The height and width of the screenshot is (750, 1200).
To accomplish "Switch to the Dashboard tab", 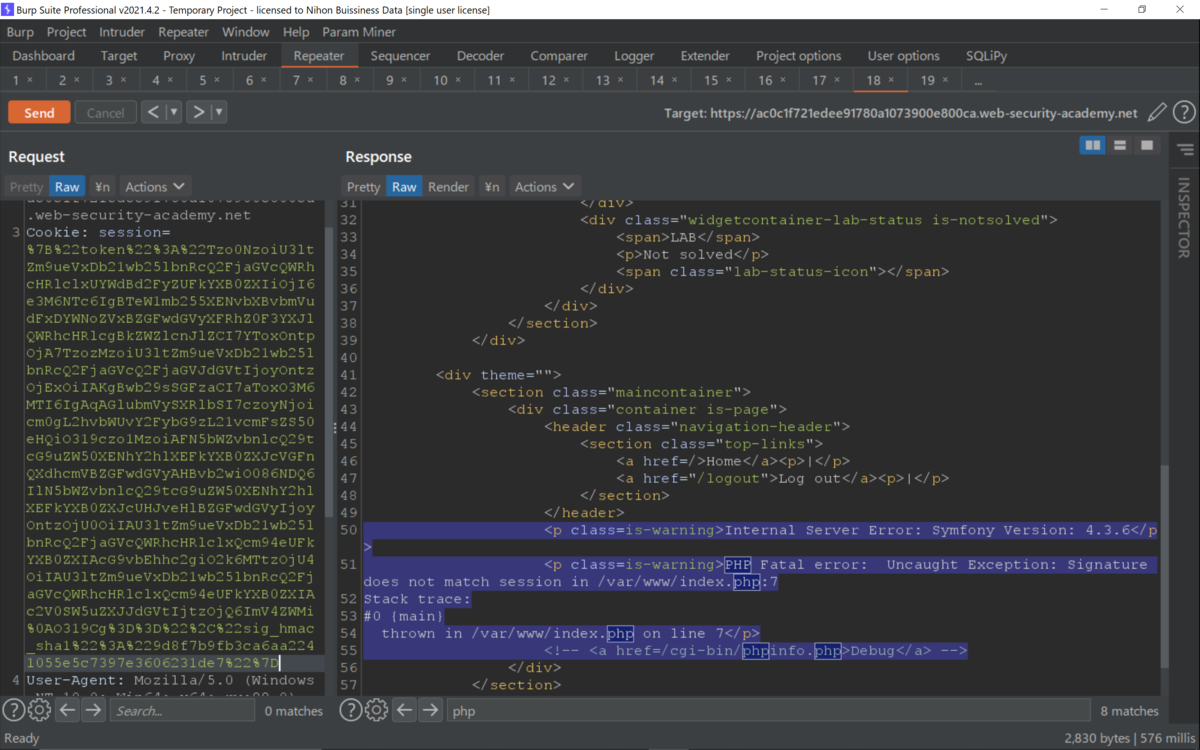I will [x=44, y=56].
